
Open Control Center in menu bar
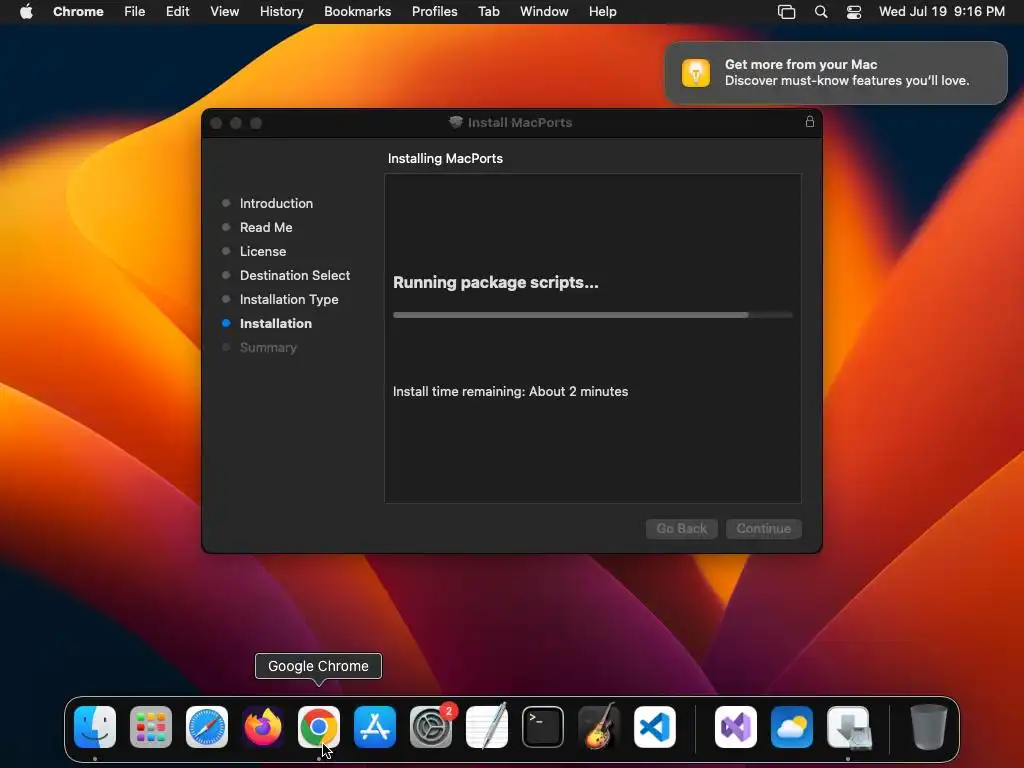[x=854, y=12]
